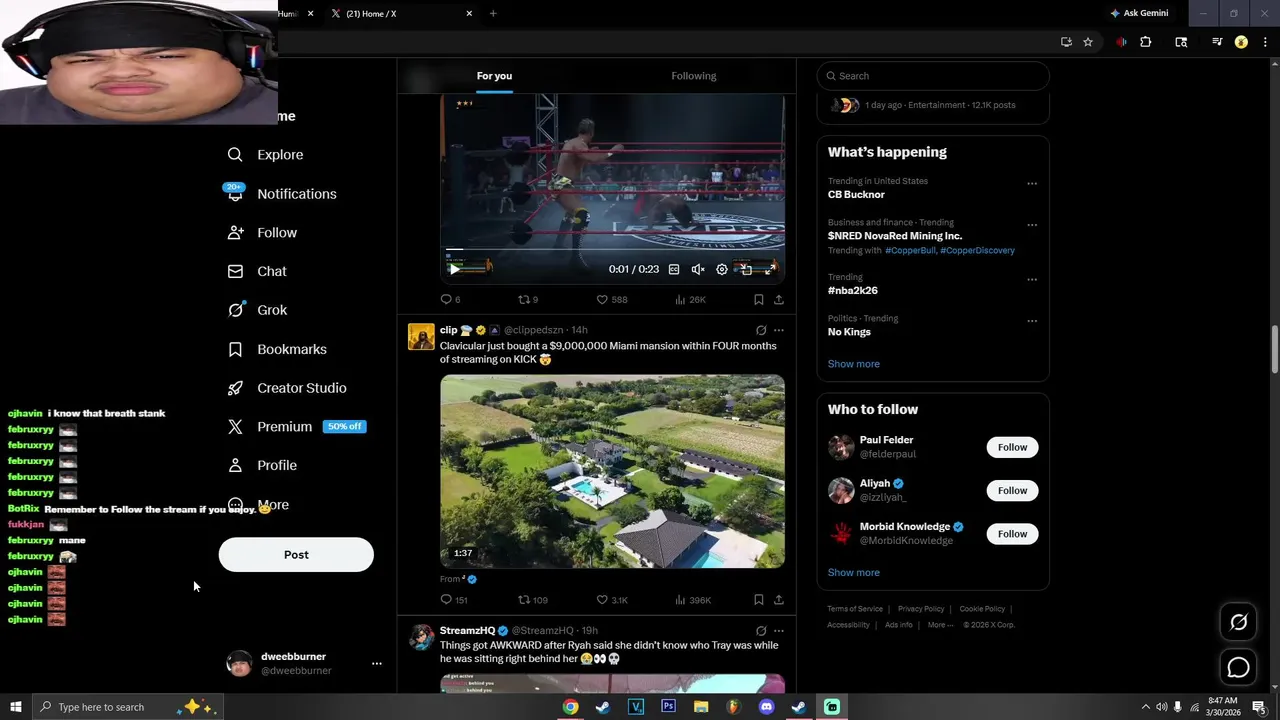Open new browser tab
The width and height of the screenshot is (1280, 720).
click(x=493, y=14)
